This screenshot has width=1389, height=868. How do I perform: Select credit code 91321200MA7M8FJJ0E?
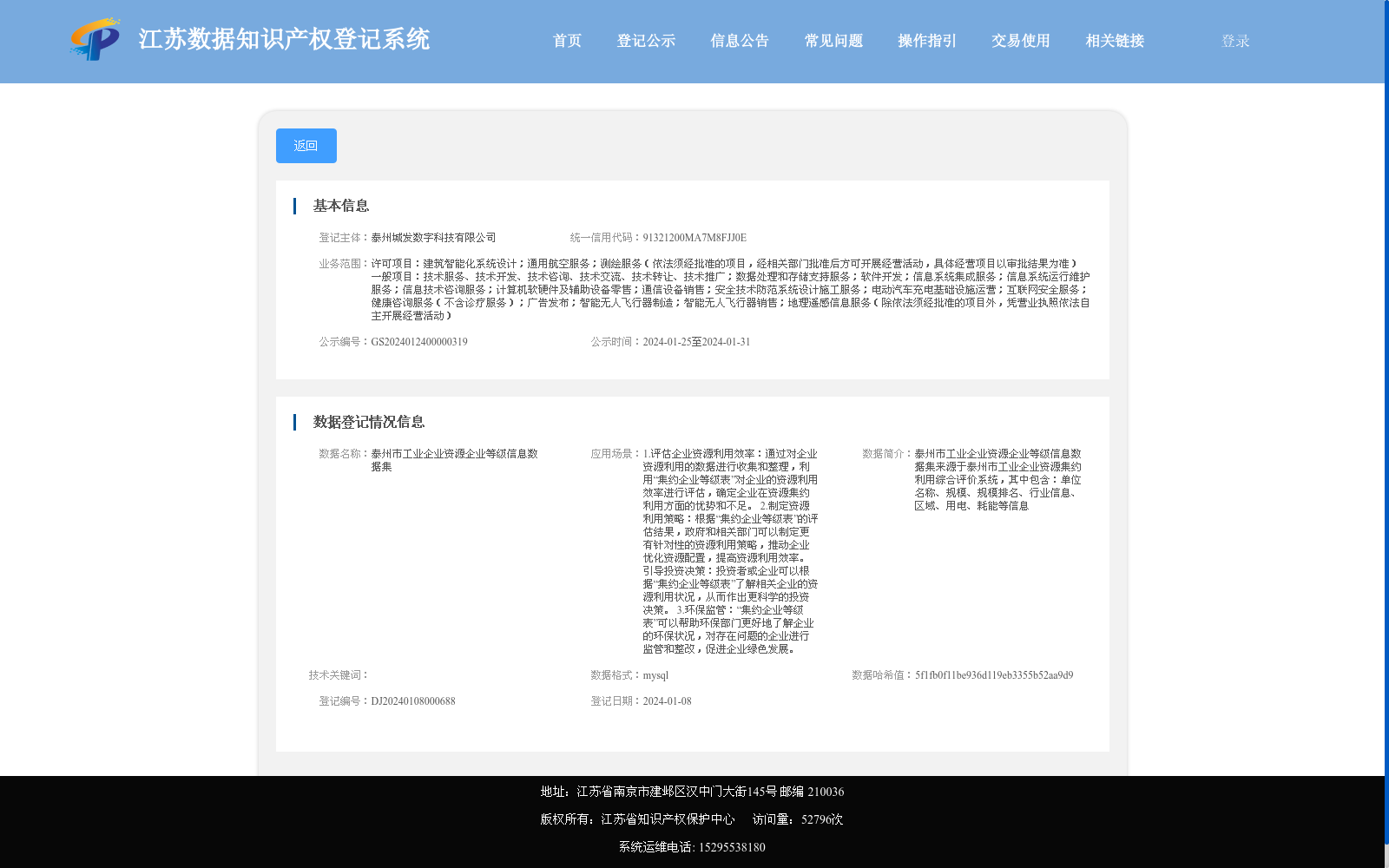[694, 238]
